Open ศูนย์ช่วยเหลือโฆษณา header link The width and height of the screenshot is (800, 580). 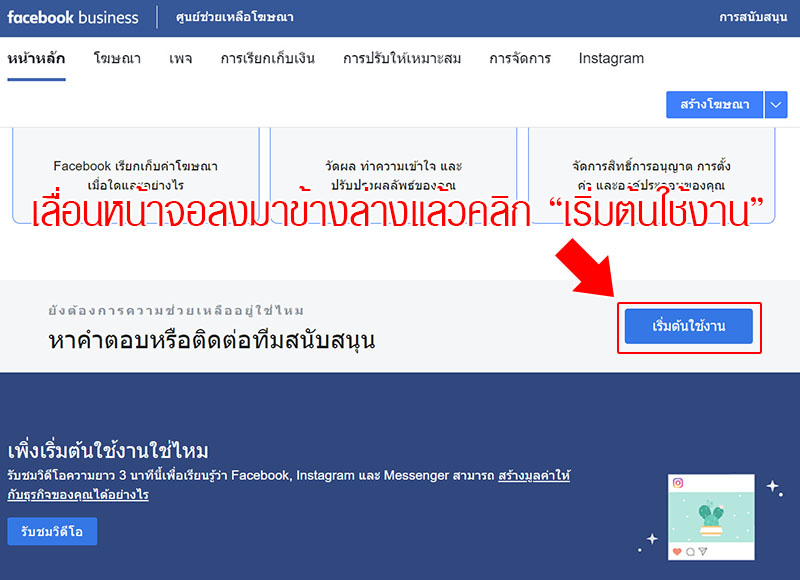point(235,17)
